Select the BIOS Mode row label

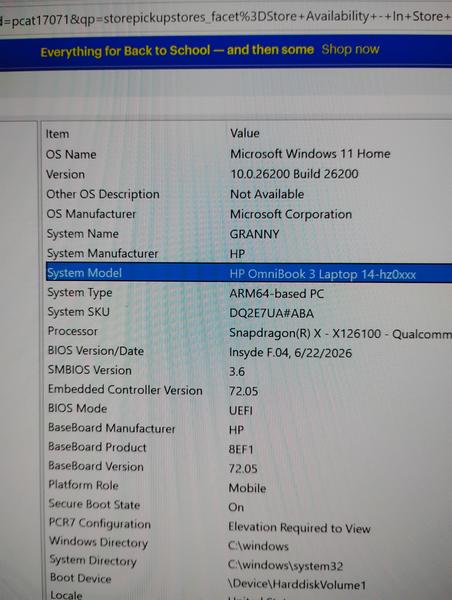[x=77, y=408]
